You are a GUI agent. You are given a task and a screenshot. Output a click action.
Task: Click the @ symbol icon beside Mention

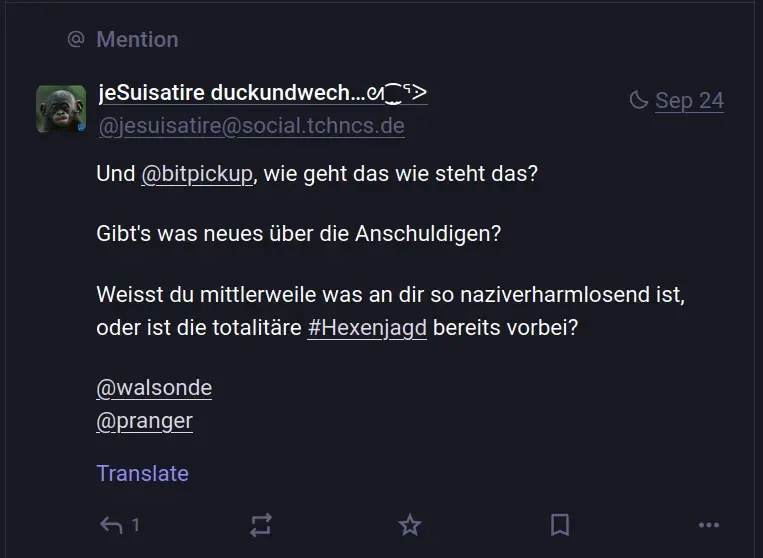tap(75, 39)
